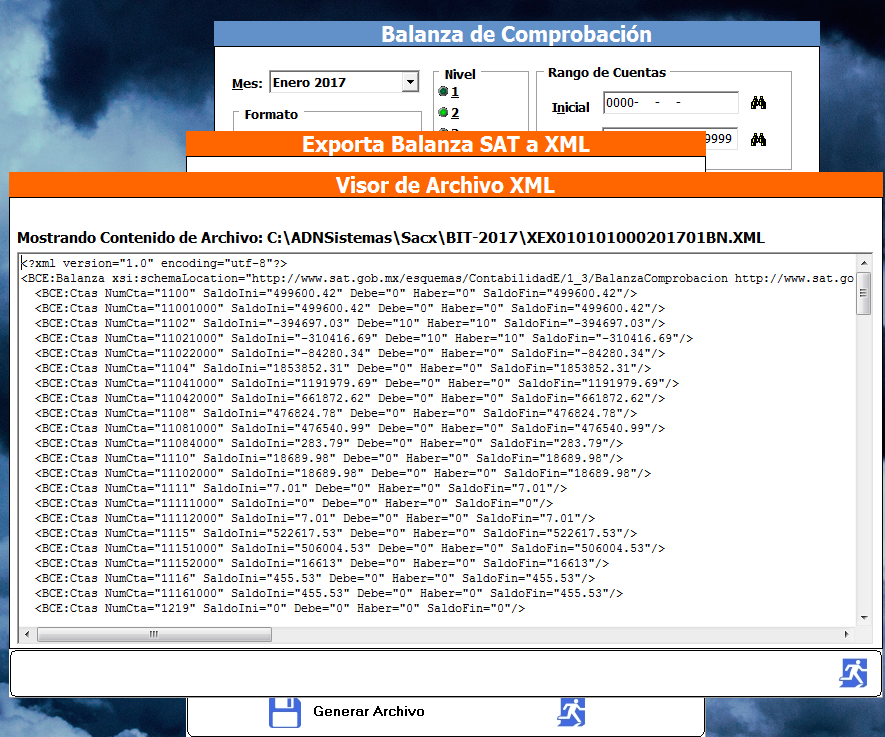Click the line with NumCta="1115"
The image size is (885, 737).
click(x=336, y=533)
